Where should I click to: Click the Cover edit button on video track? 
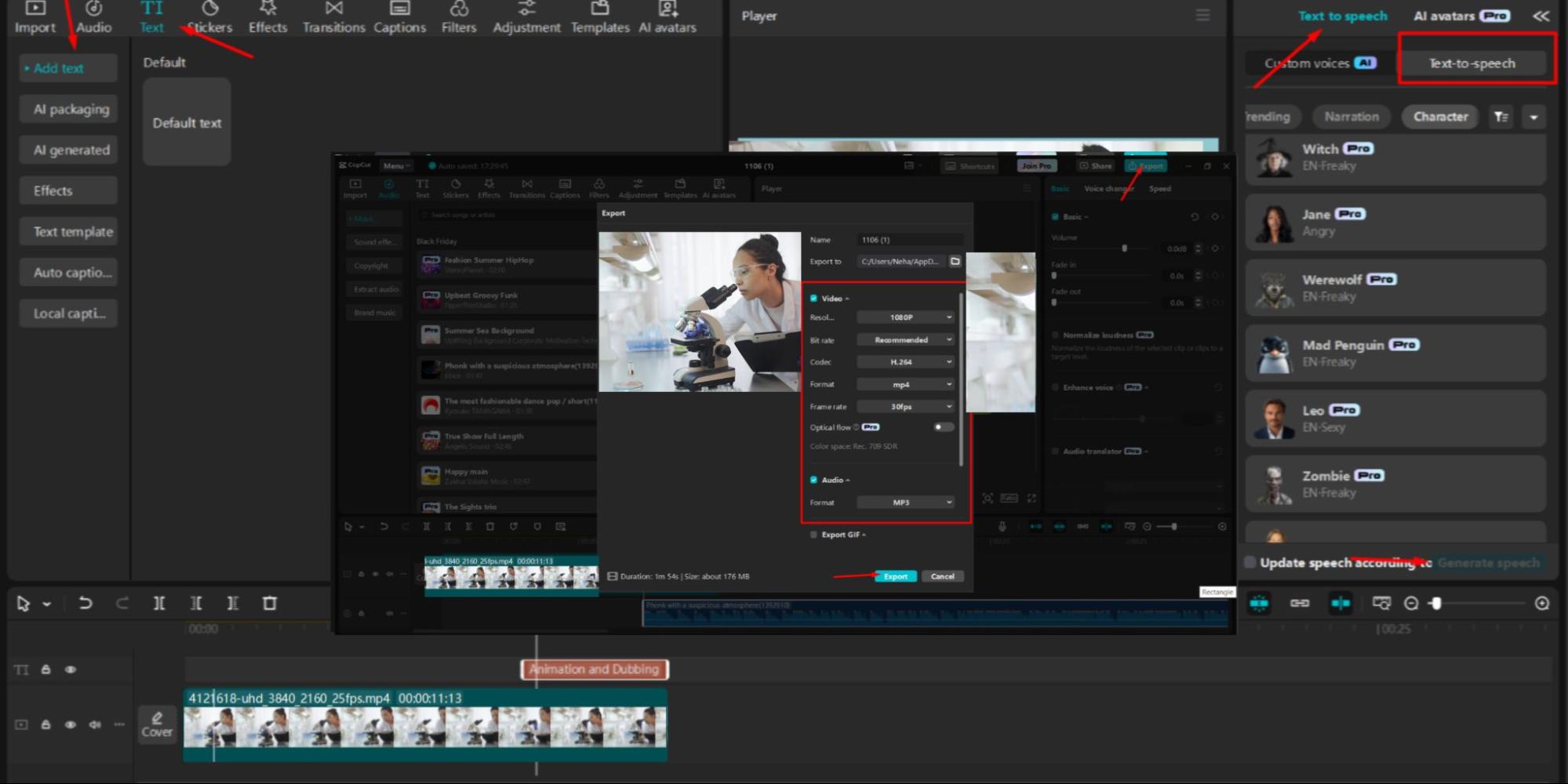[157, 724]
